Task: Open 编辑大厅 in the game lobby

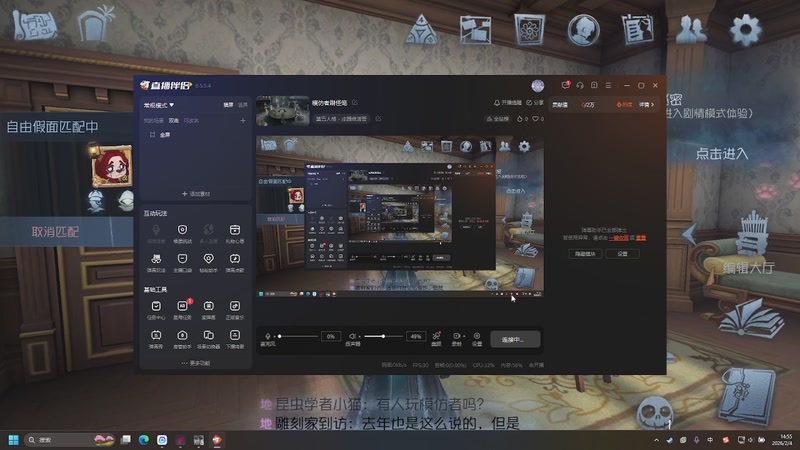Action: [748, 267]
